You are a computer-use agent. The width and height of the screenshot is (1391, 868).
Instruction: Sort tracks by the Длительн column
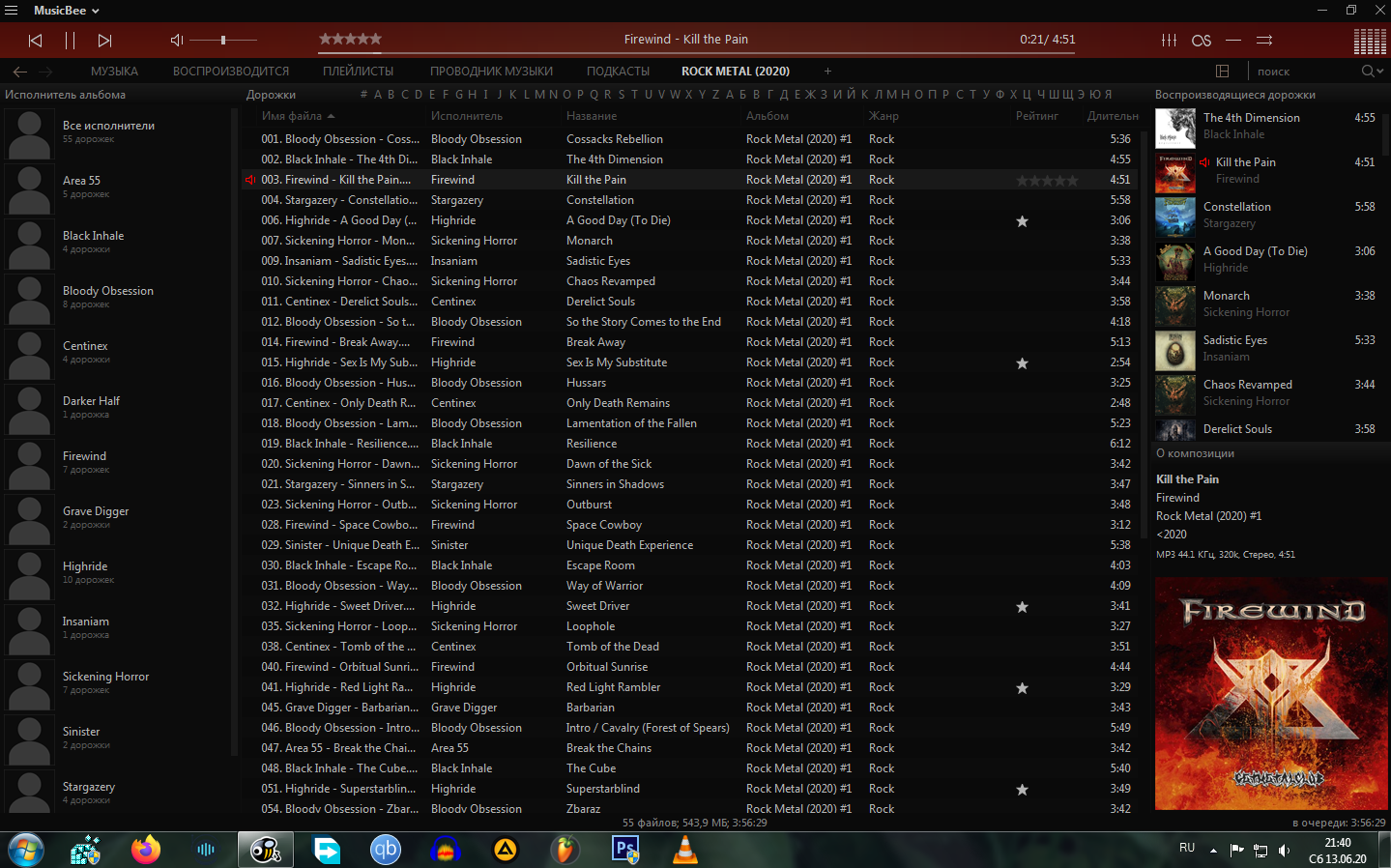1113,116
